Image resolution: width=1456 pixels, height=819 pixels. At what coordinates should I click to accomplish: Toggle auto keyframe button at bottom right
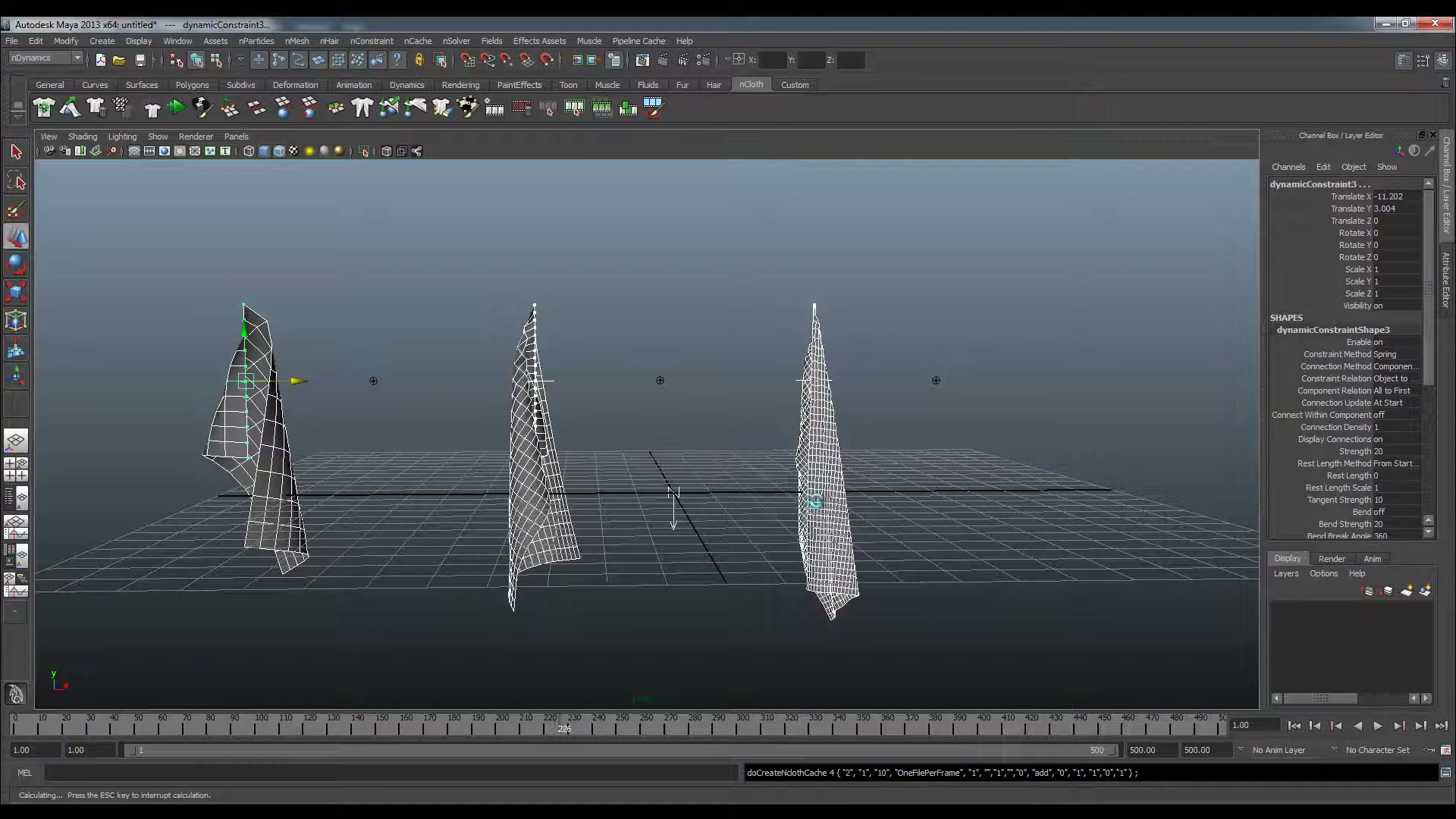point(1445,750)
